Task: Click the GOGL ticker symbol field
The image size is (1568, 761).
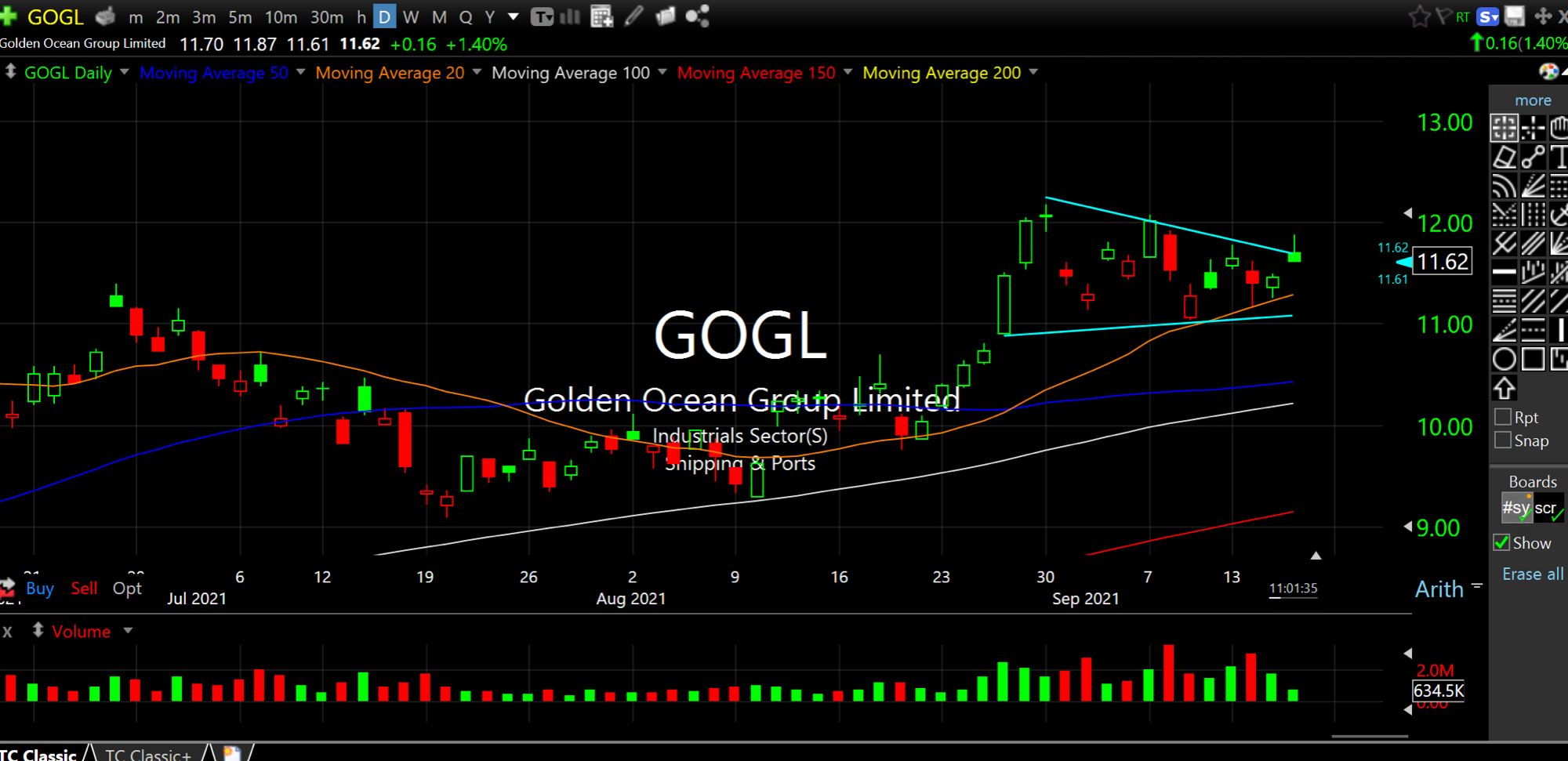Action: pos(55,16)
